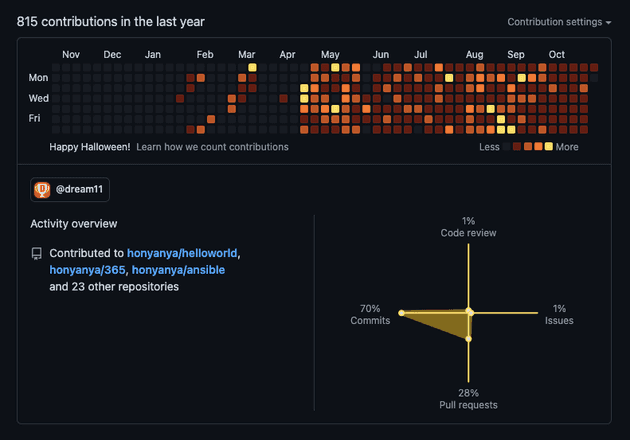This screenshot has height=440, width=630.
Task: Open Learn how we count contributions
Action: pos(212,147)
